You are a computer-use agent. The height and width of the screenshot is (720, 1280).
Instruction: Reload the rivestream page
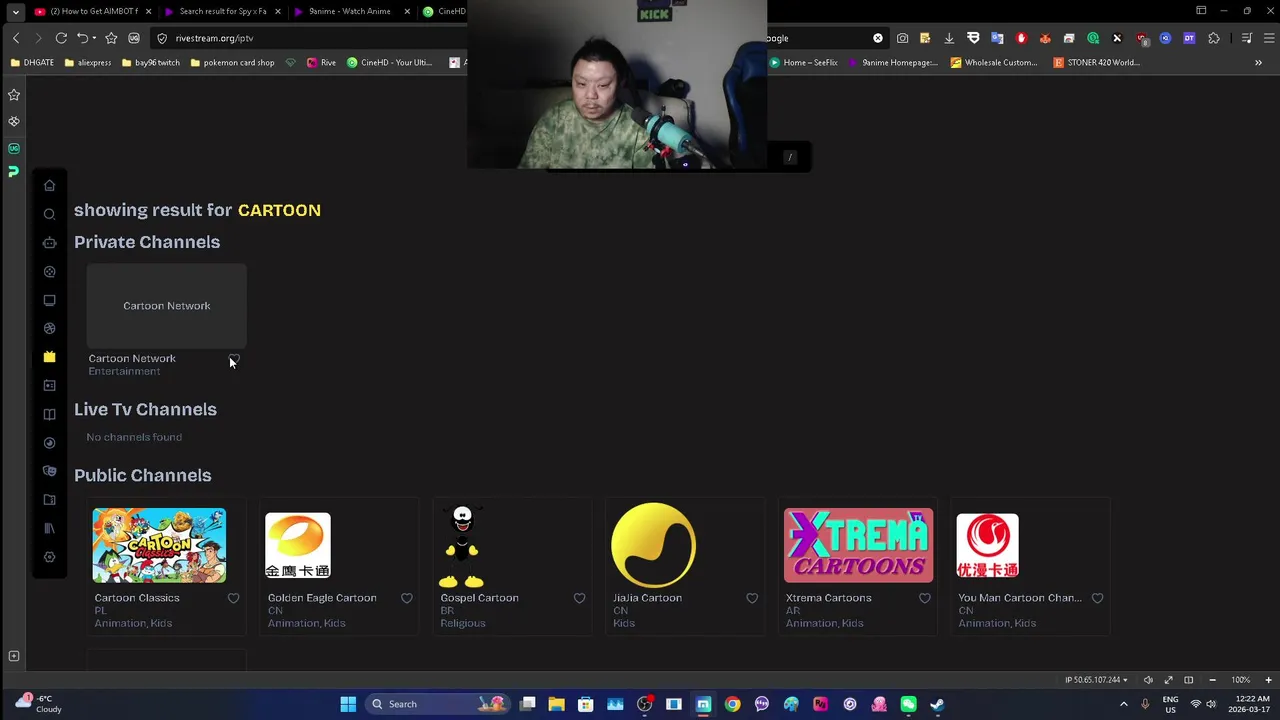[x=61, y=38]
